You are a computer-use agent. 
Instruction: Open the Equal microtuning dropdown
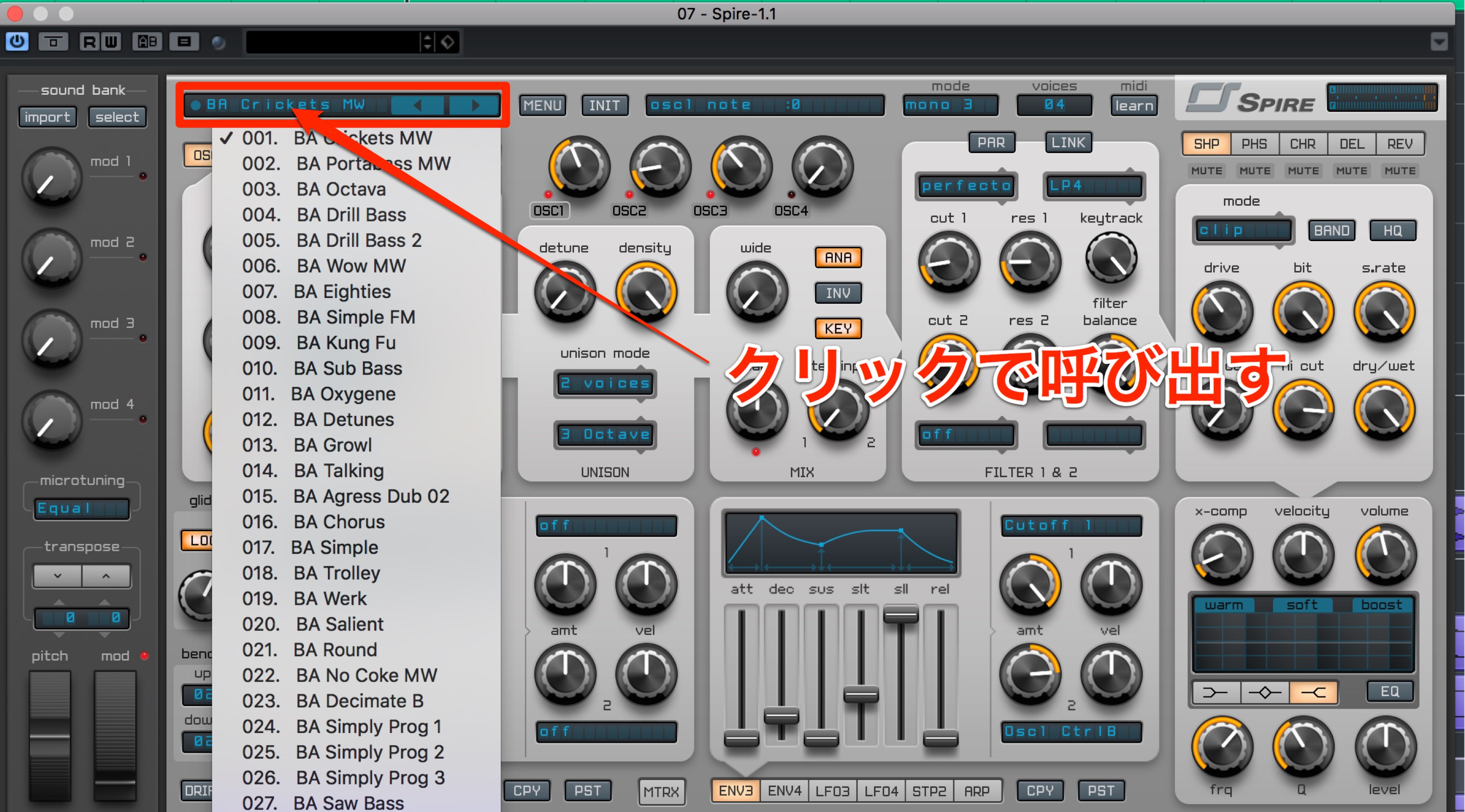(82, 508)
